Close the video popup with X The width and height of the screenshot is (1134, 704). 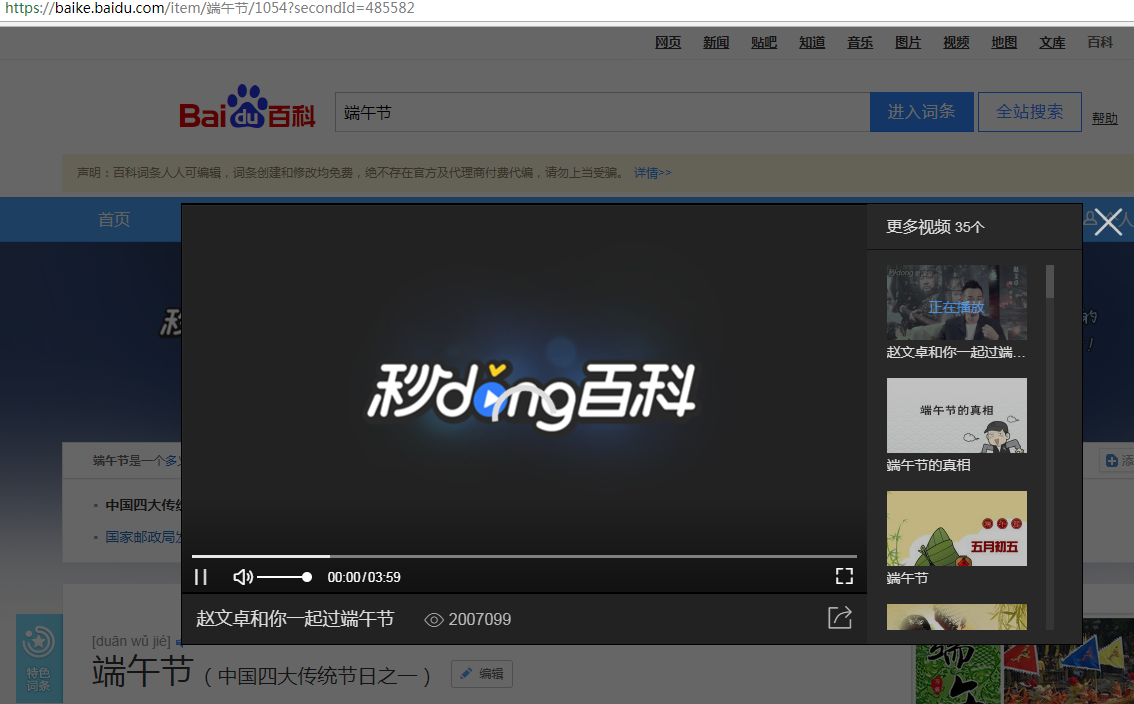pos(1108,222)
